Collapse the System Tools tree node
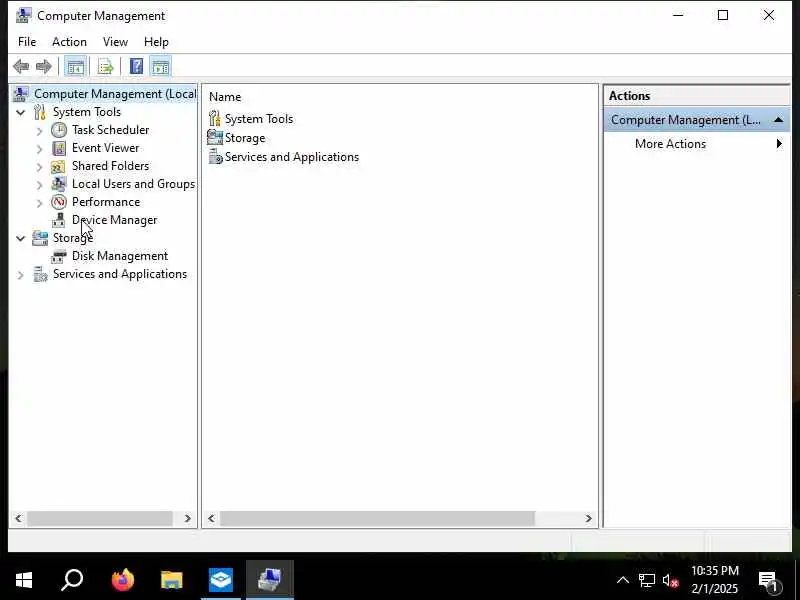800x600 pixels. [x=20, y=112]
